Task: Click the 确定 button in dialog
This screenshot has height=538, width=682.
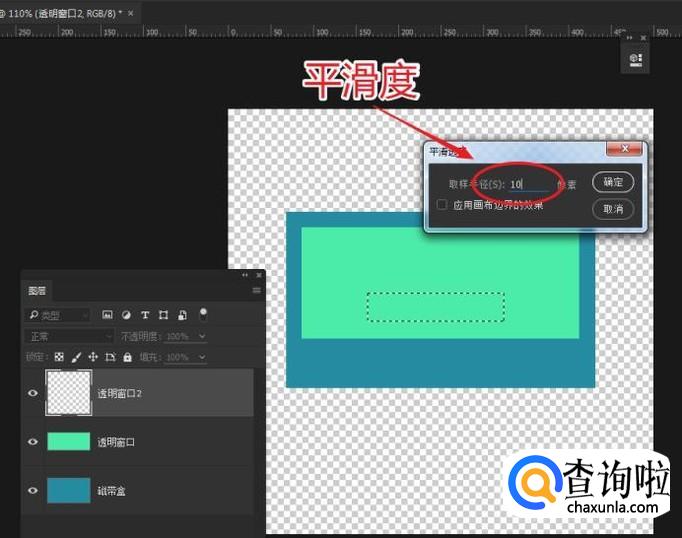Action: 613,182
